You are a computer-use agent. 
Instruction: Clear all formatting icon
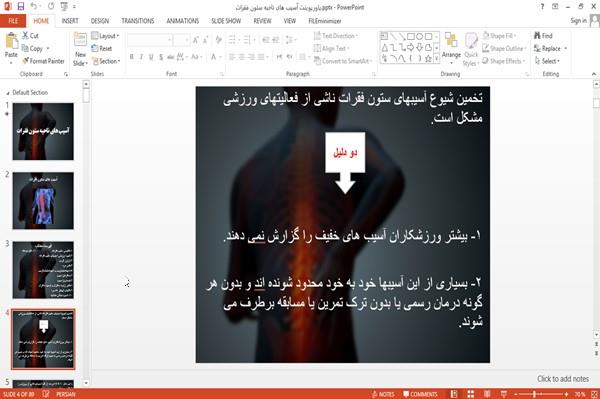tap(218, 40)
